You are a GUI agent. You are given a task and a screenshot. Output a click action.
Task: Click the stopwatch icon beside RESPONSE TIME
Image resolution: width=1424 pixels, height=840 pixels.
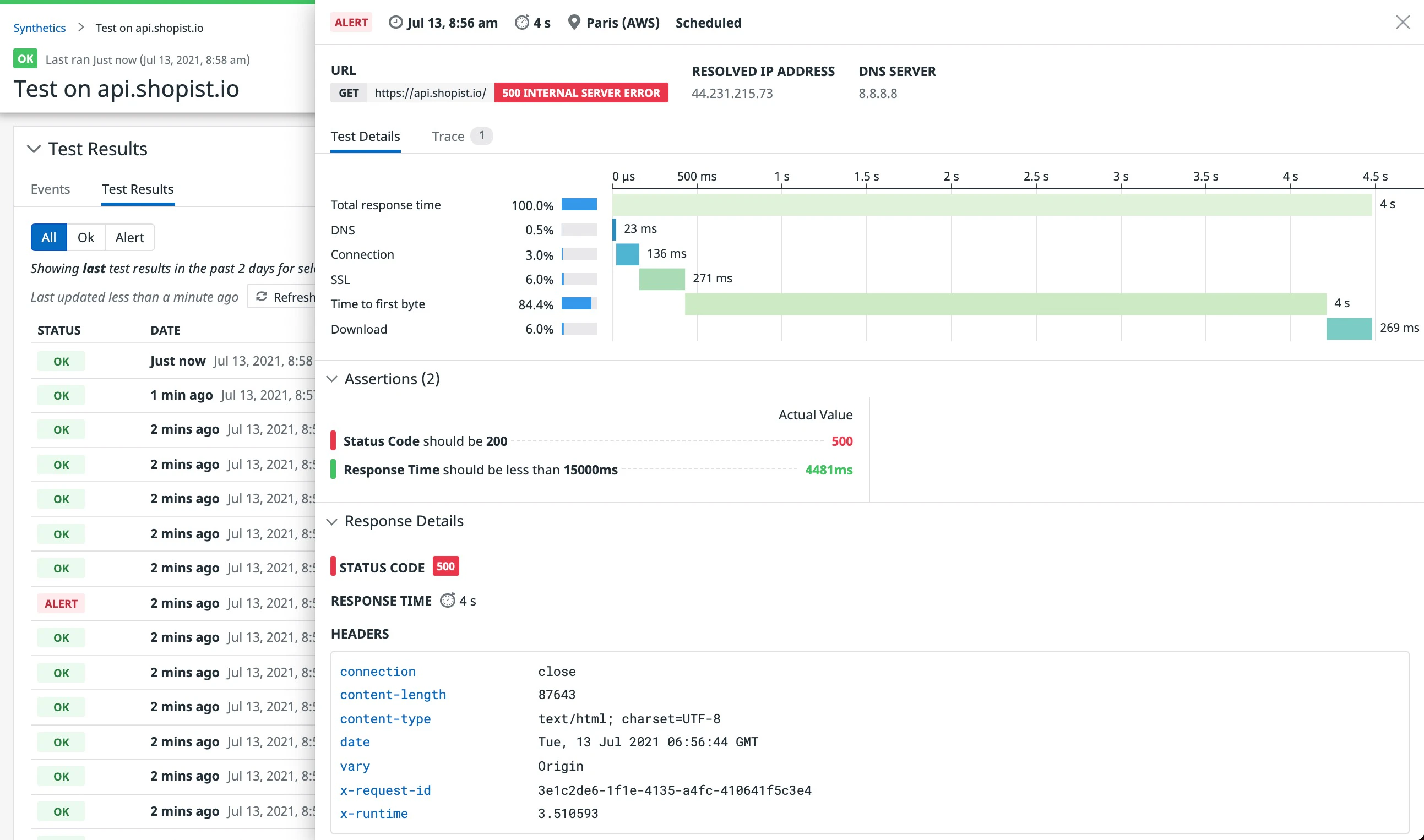(448, 601)
